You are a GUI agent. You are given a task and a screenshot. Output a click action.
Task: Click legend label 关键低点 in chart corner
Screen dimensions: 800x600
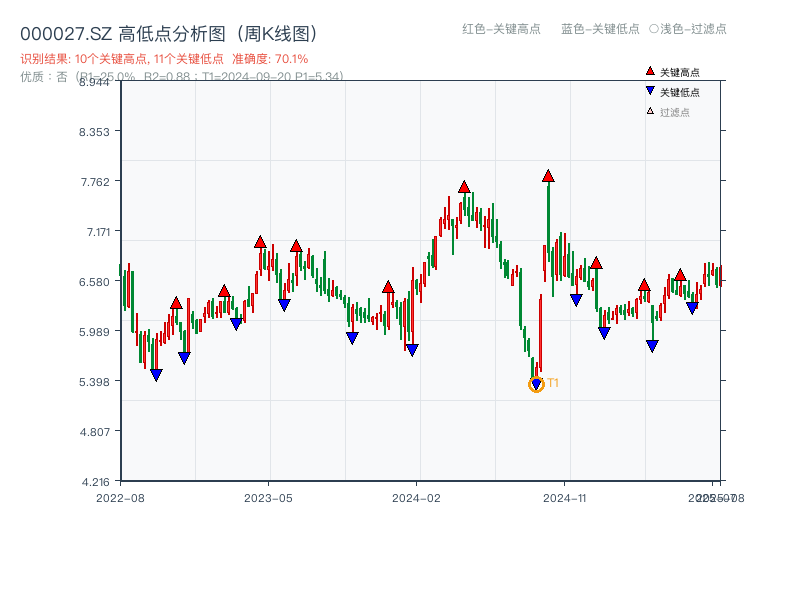point(680,92)
